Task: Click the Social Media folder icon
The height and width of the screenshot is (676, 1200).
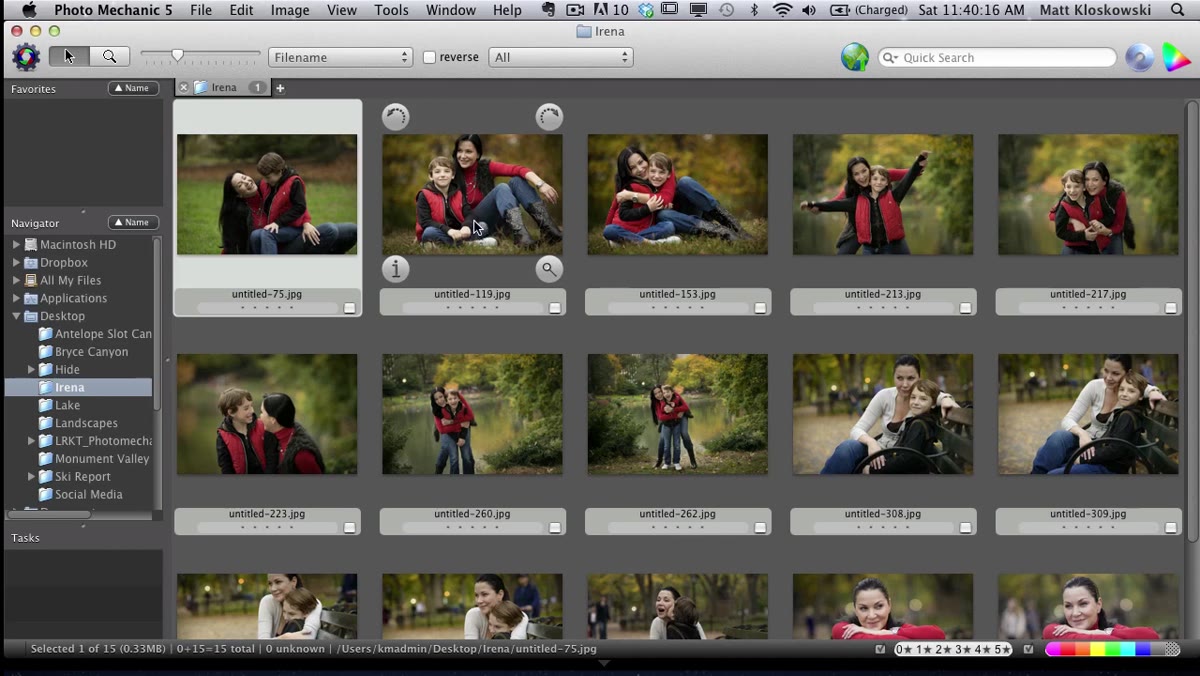Action: coord(45,495)
